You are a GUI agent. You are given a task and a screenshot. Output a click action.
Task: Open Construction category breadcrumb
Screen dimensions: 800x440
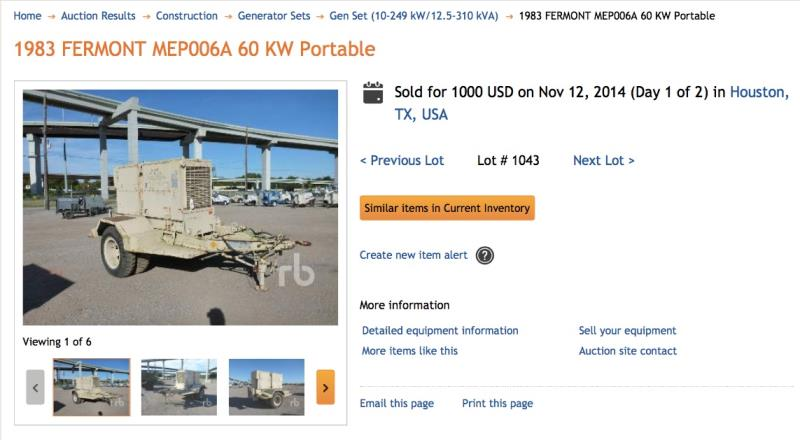187,16
